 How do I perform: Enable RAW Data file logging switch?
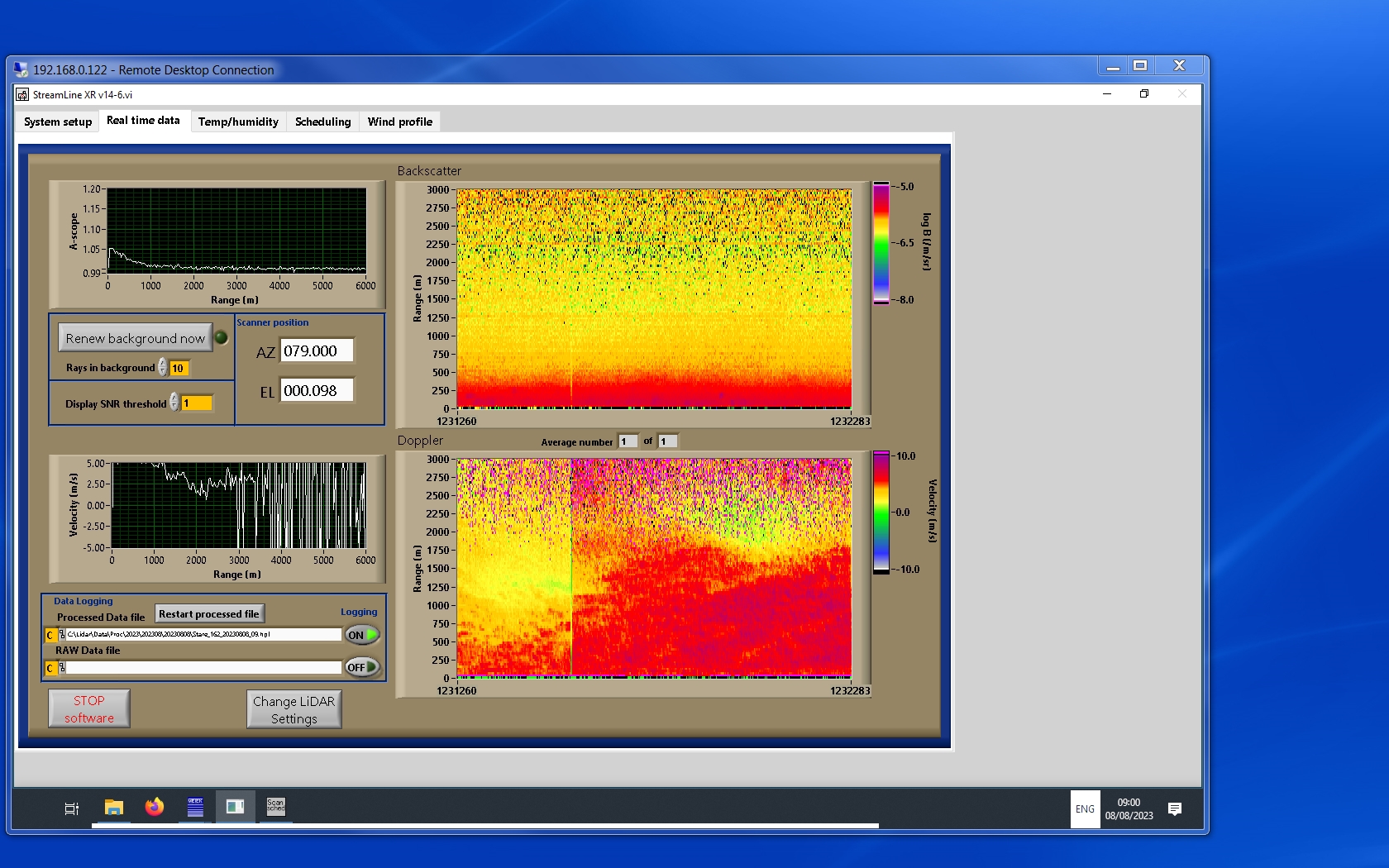(x=362, y=667)
